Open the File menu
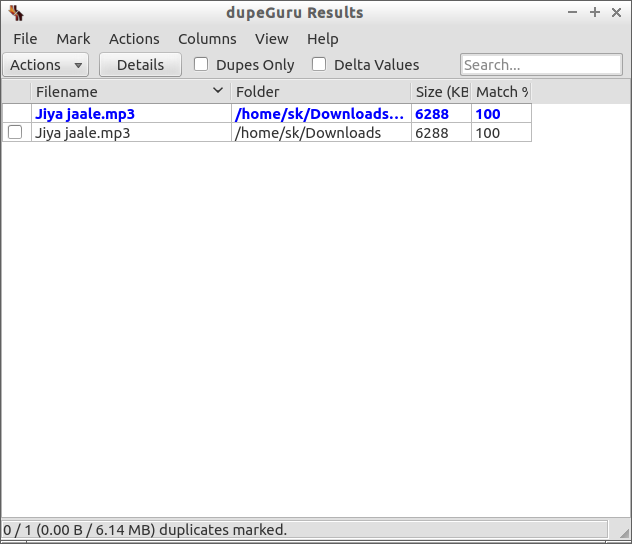632x544 pixels. coord(25,39)
